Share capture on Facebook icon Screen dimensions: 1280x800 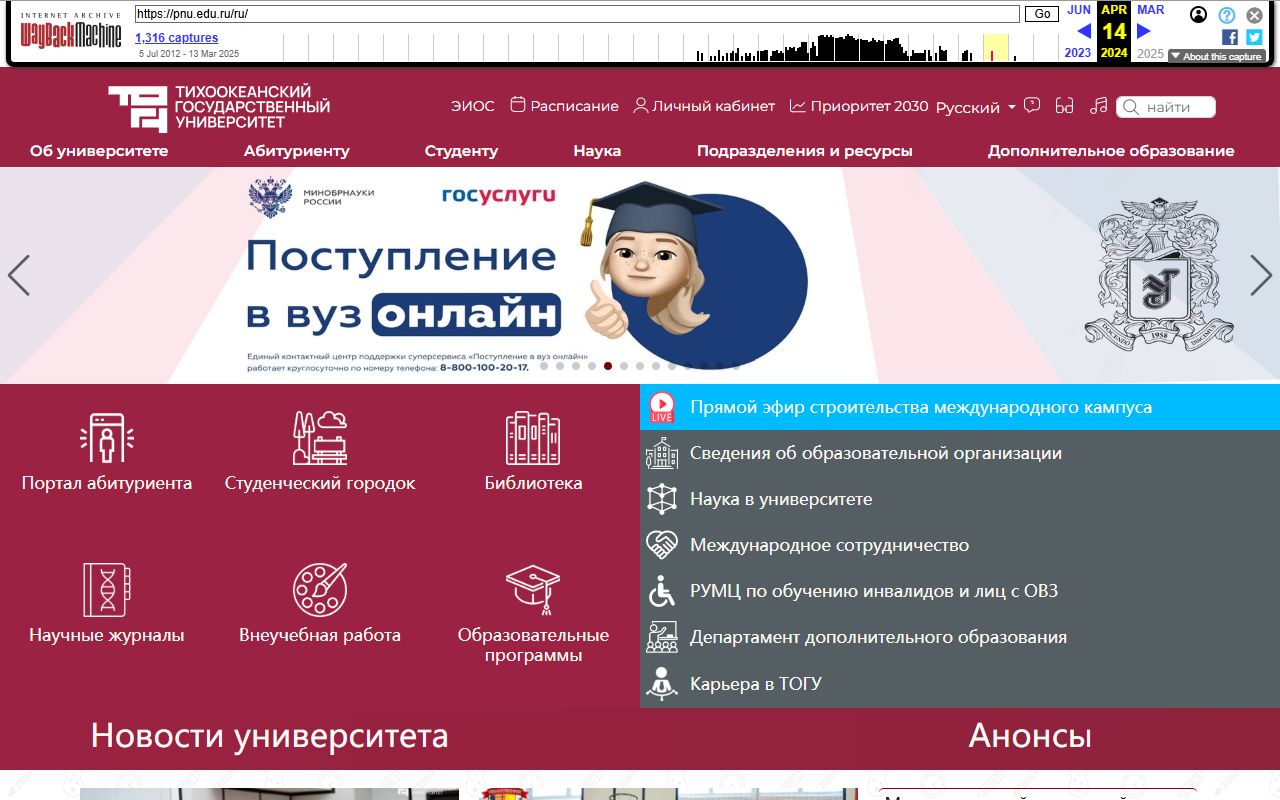tap(1230, 37)
